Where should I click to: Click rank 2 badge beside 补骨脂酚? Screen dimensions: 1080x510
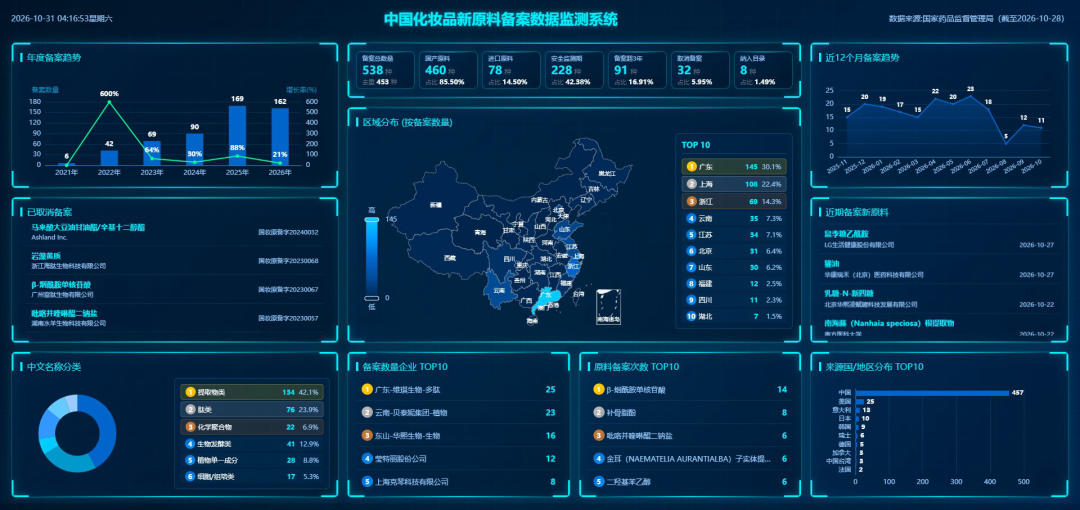598,412
